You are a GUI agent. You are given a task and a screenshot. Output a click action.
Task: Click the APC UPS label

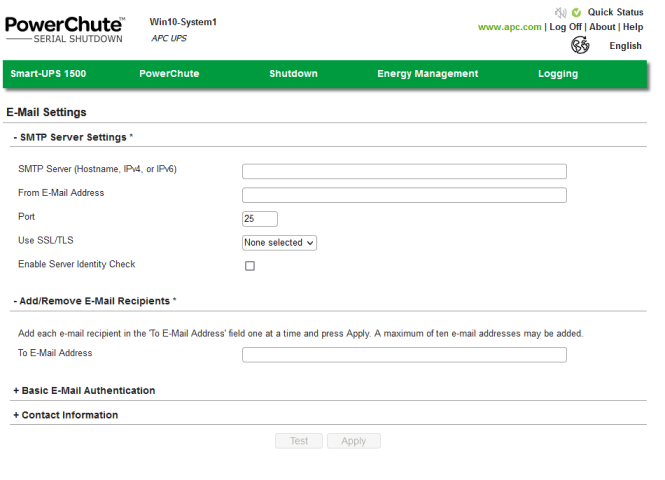[x=169, y=38]
